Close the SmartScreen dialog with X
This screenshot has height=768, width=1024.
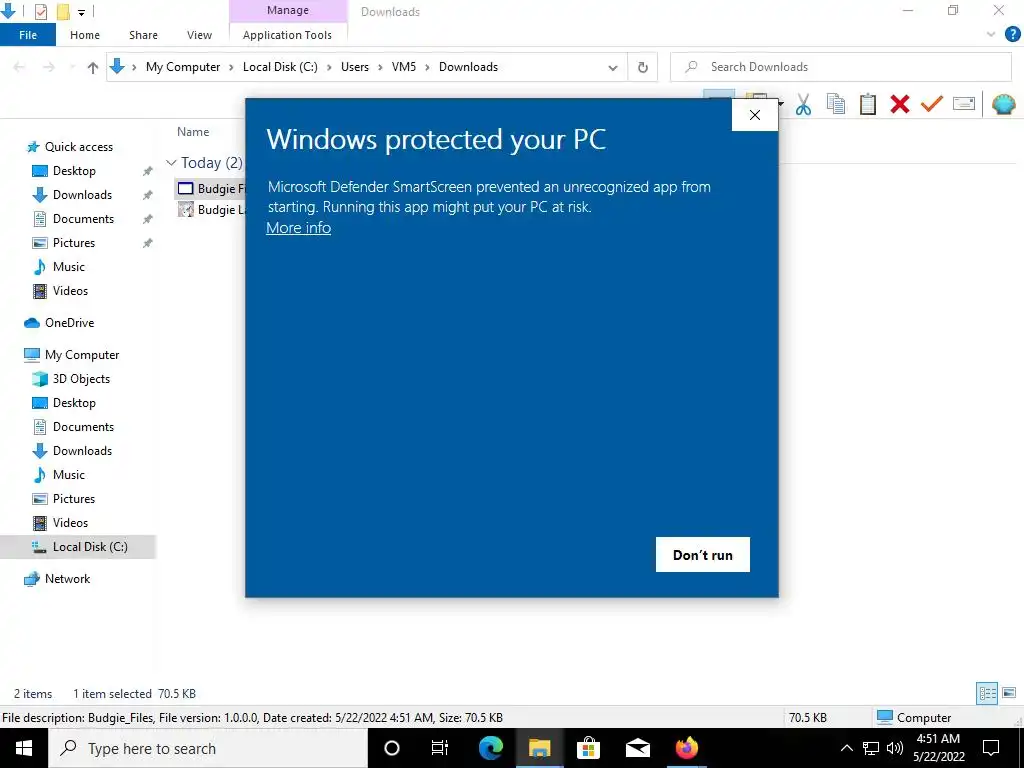(x=754, y=115)
